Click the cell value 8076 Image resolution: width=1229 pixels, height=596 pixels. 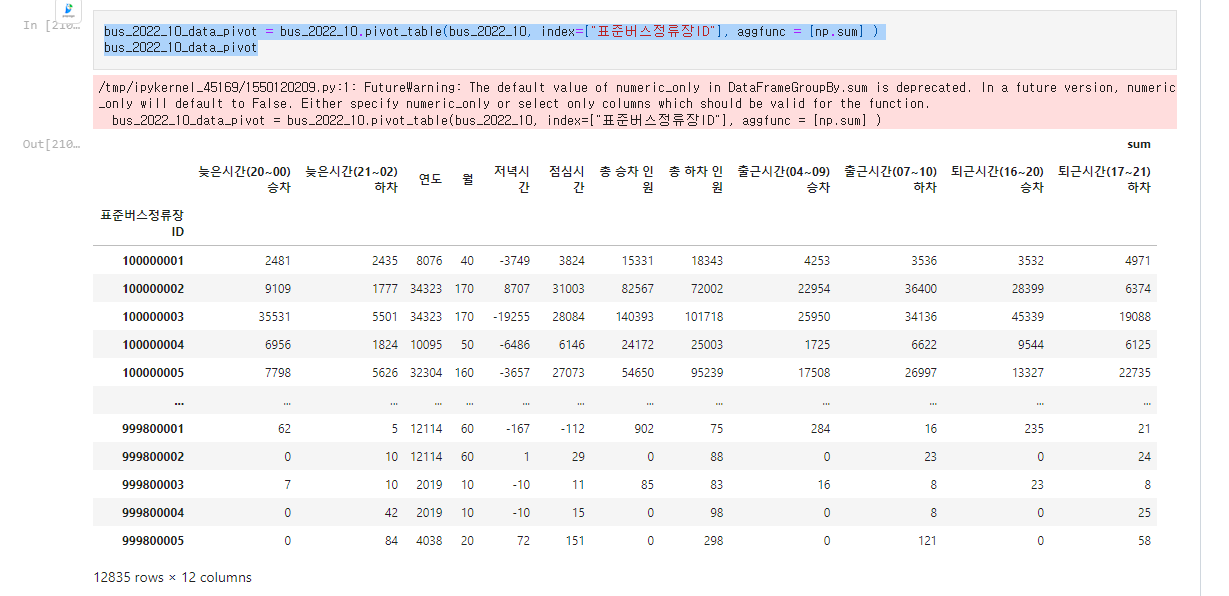(431, 261)
